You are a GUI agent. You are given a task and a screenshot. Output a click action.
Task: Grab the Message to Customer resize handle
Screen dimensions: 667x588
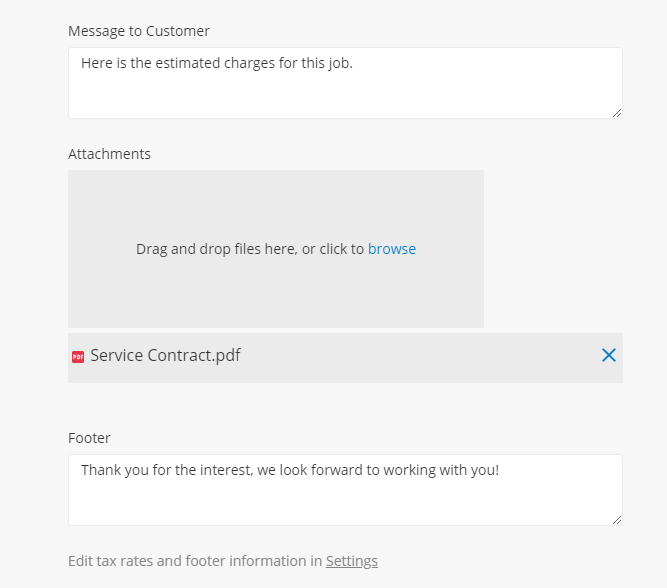pyautogui.click(x=617, y=113)
